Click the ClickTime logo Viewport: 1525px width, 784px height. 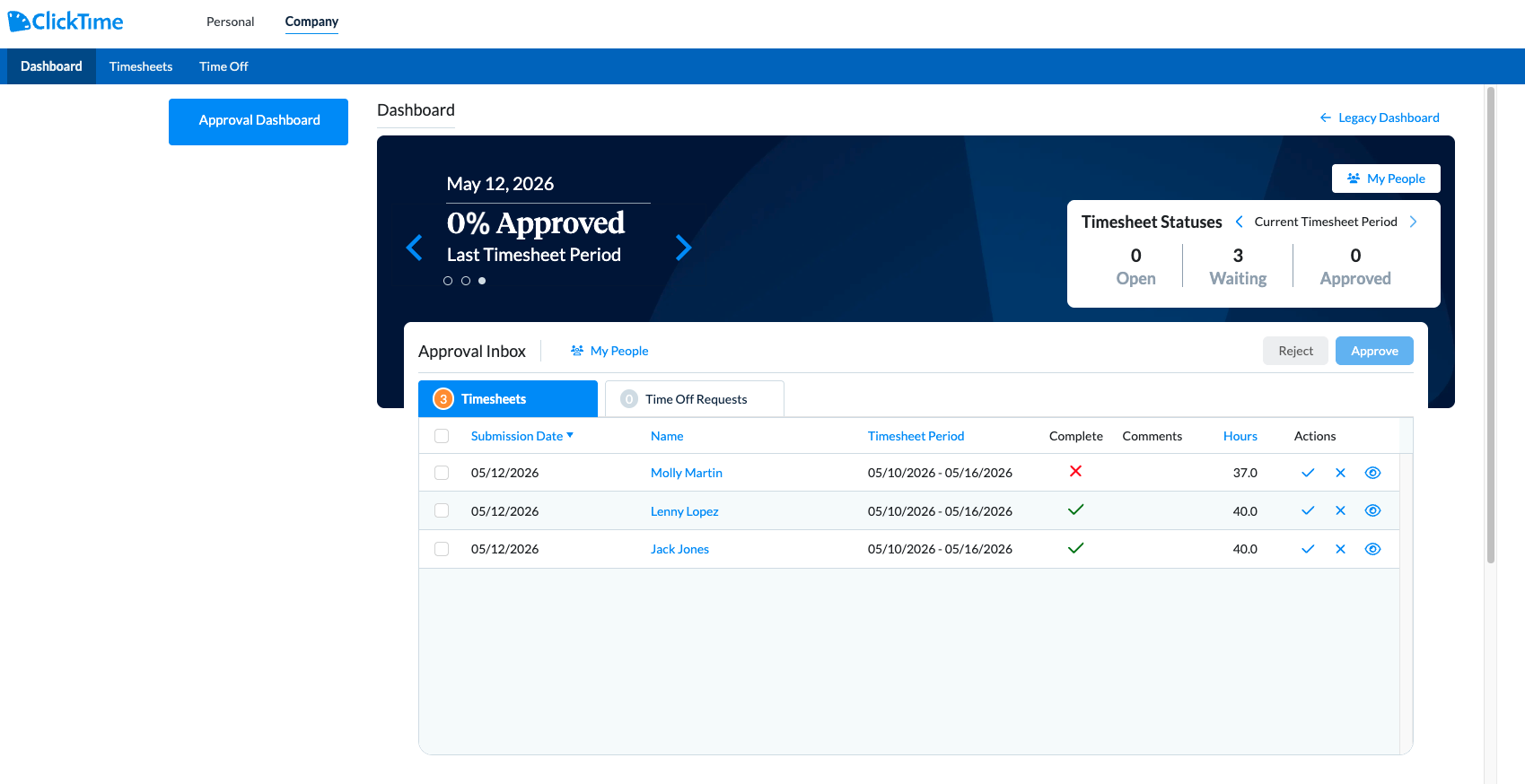click(66, 22)
